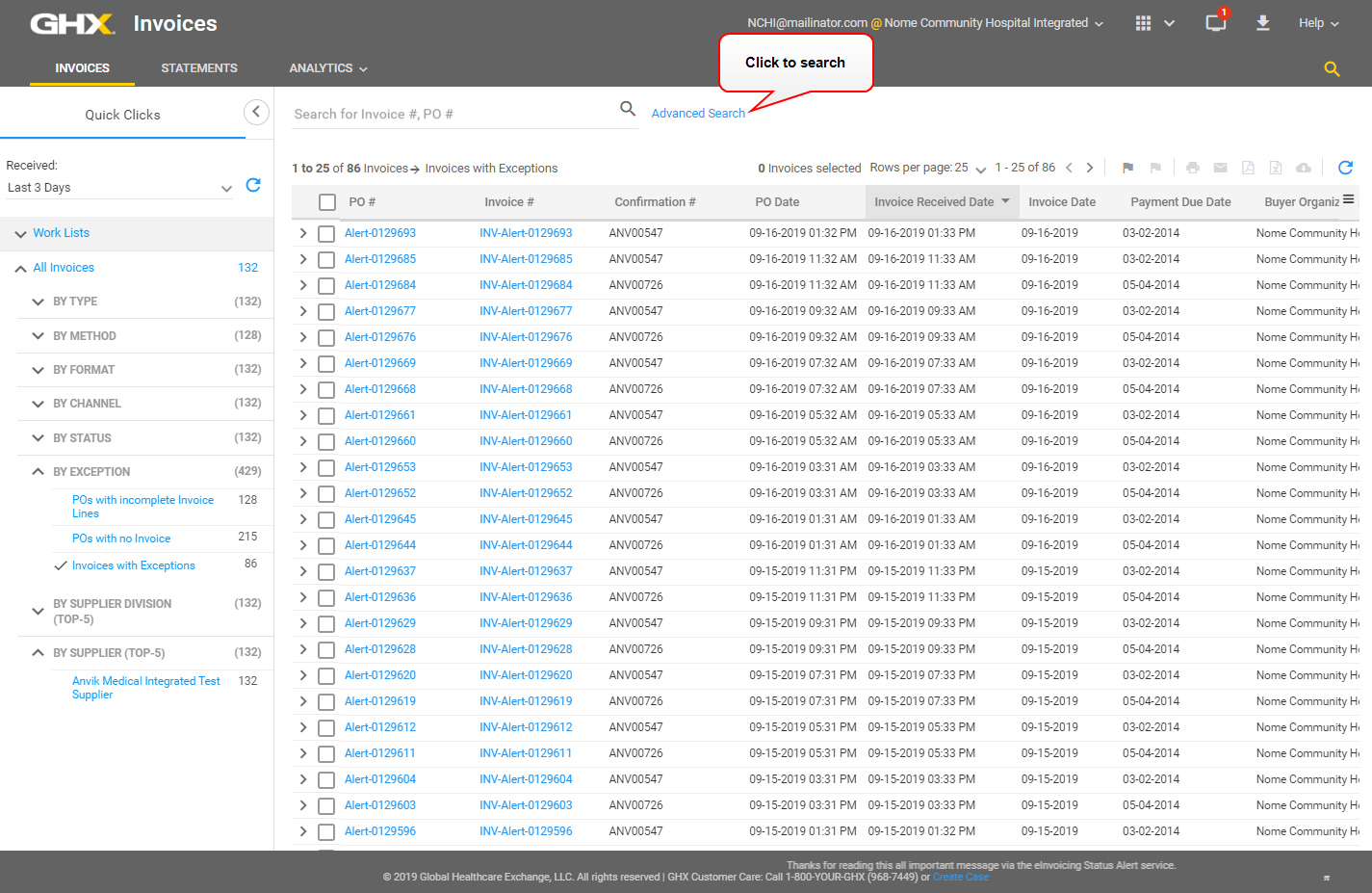Collapse the Quick Clicks side panel
Viewport: 1372px width, 893px height.
pos(256,113)
